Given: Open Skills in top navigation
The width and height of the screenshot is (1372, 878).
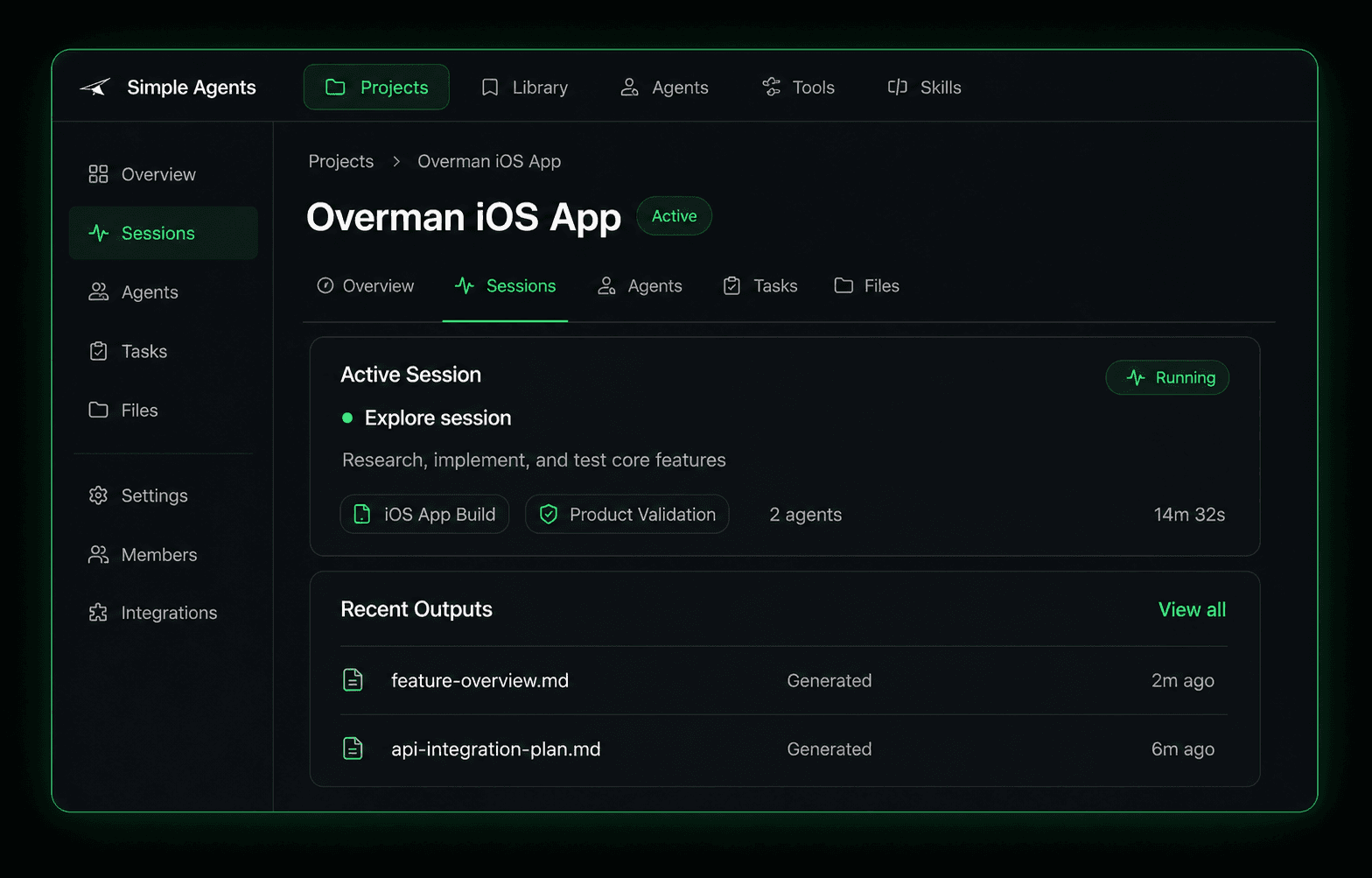Looking at the screenshot, I should (x=924, y=88).
